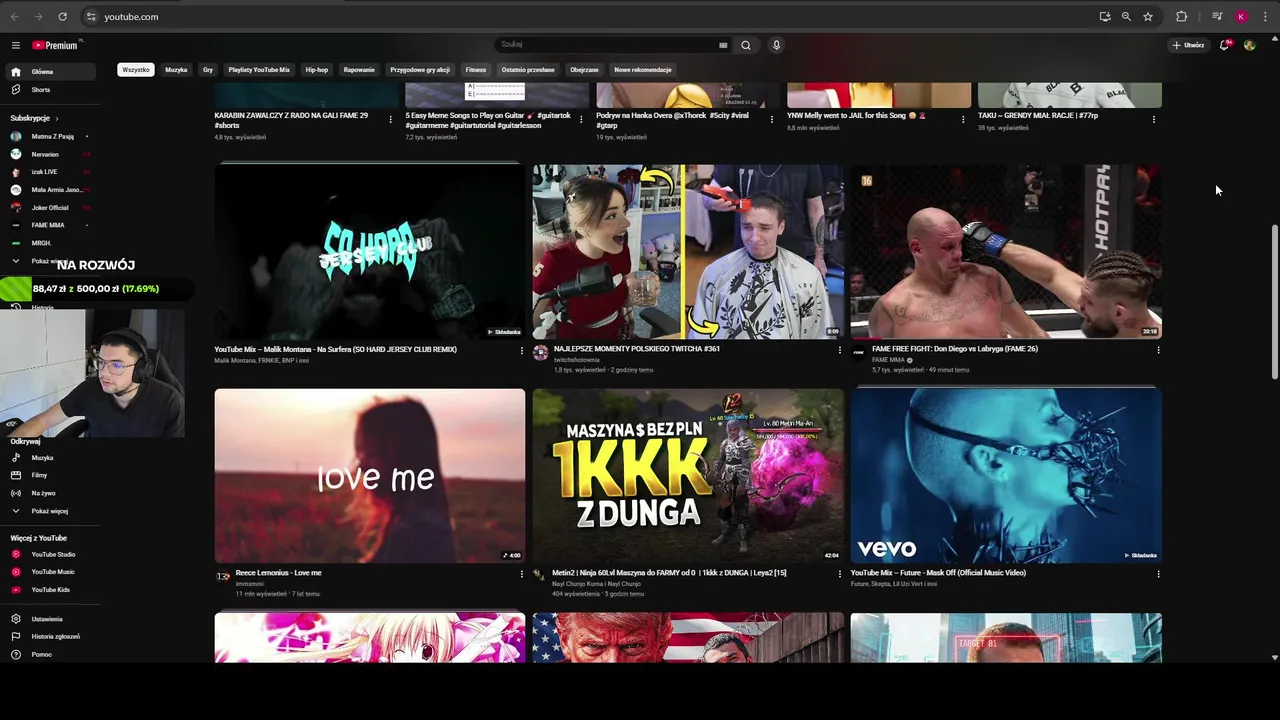Open more options for Najlepsze Momenty Polskiego Twitcha

click(x=839, y=351)
